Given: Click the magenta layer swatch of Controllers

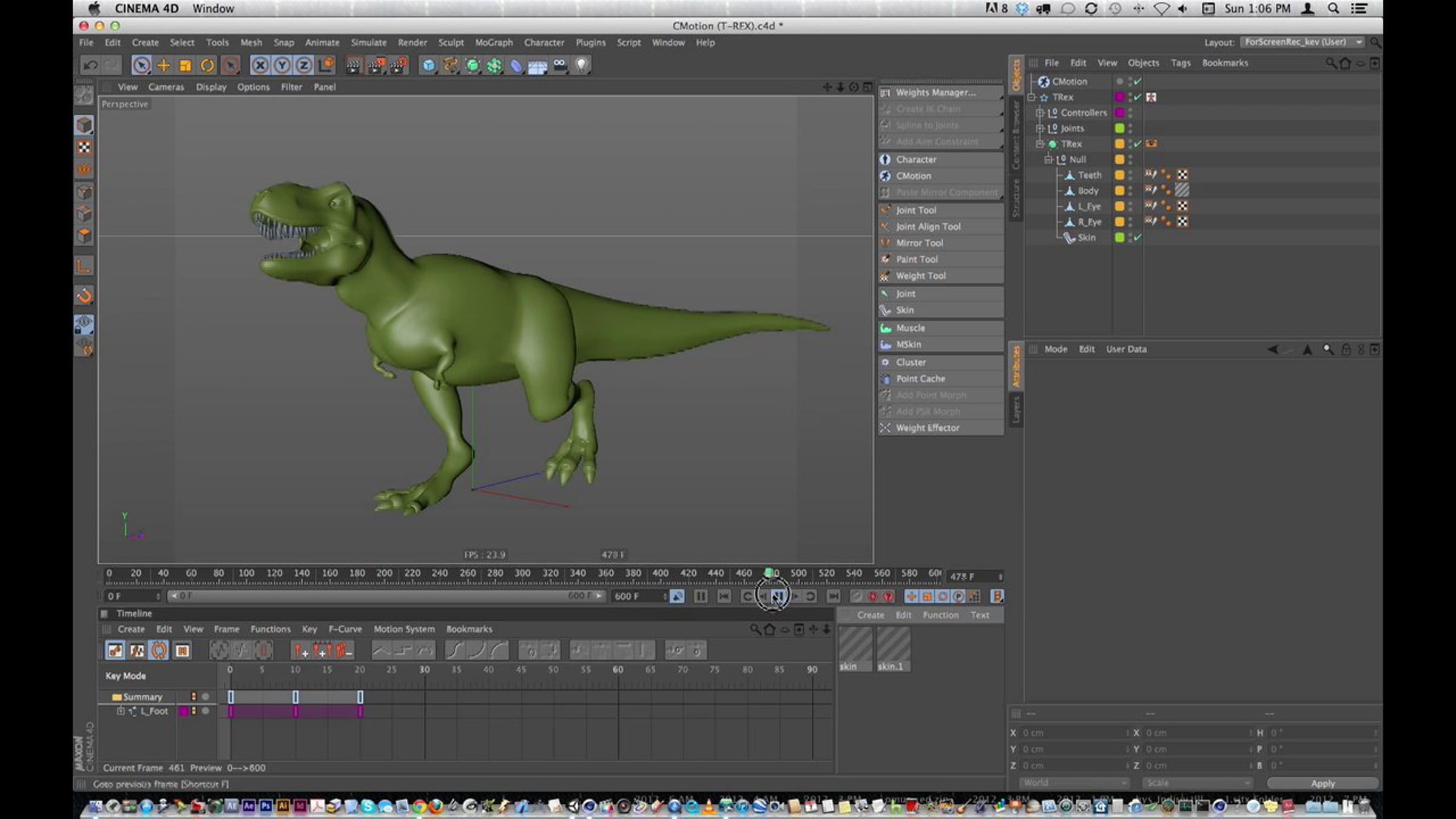Looking at the screenshot, I should (1120, 113).
